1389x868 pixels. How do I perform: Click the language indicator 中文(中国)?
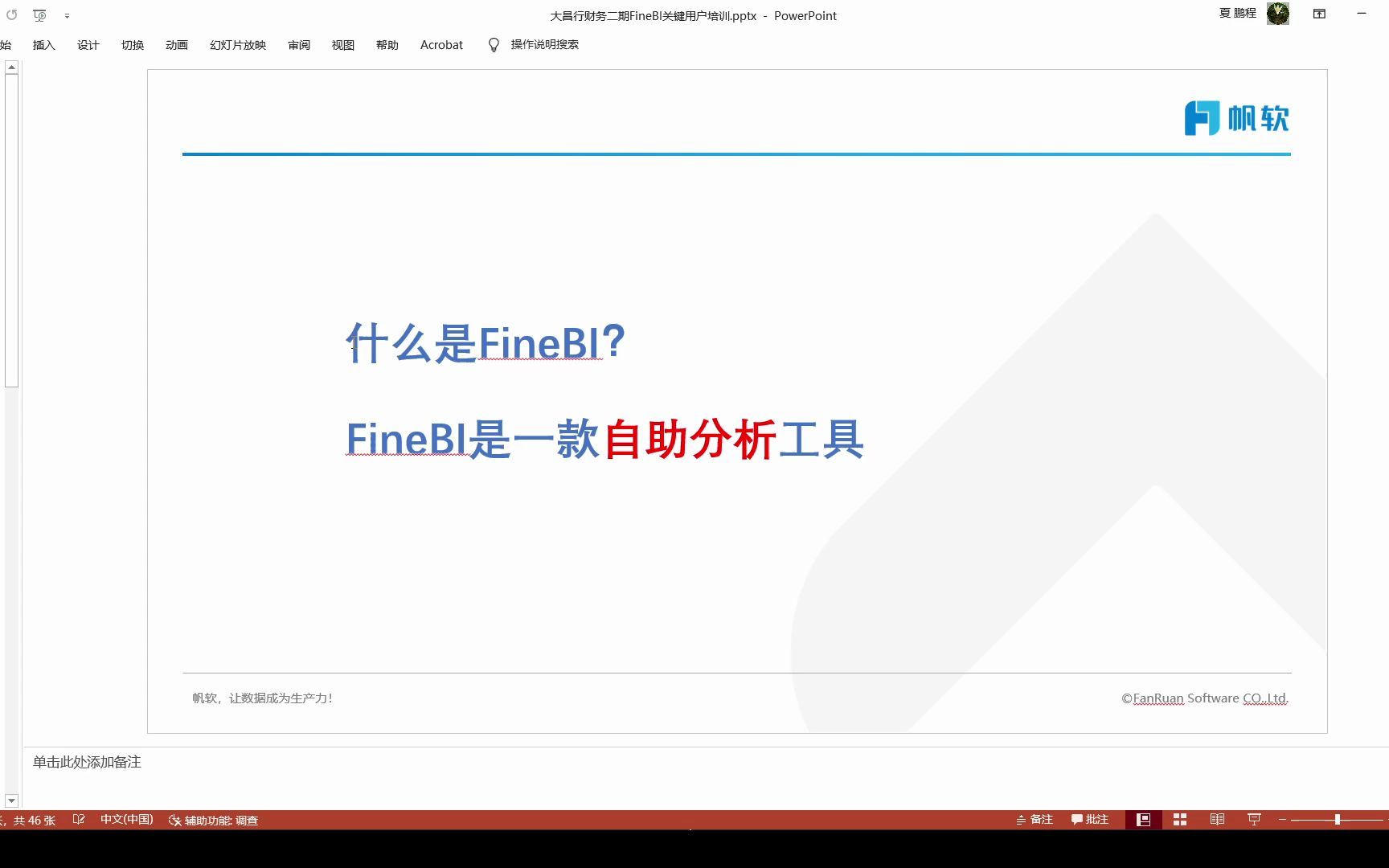(x=126, y=820)
